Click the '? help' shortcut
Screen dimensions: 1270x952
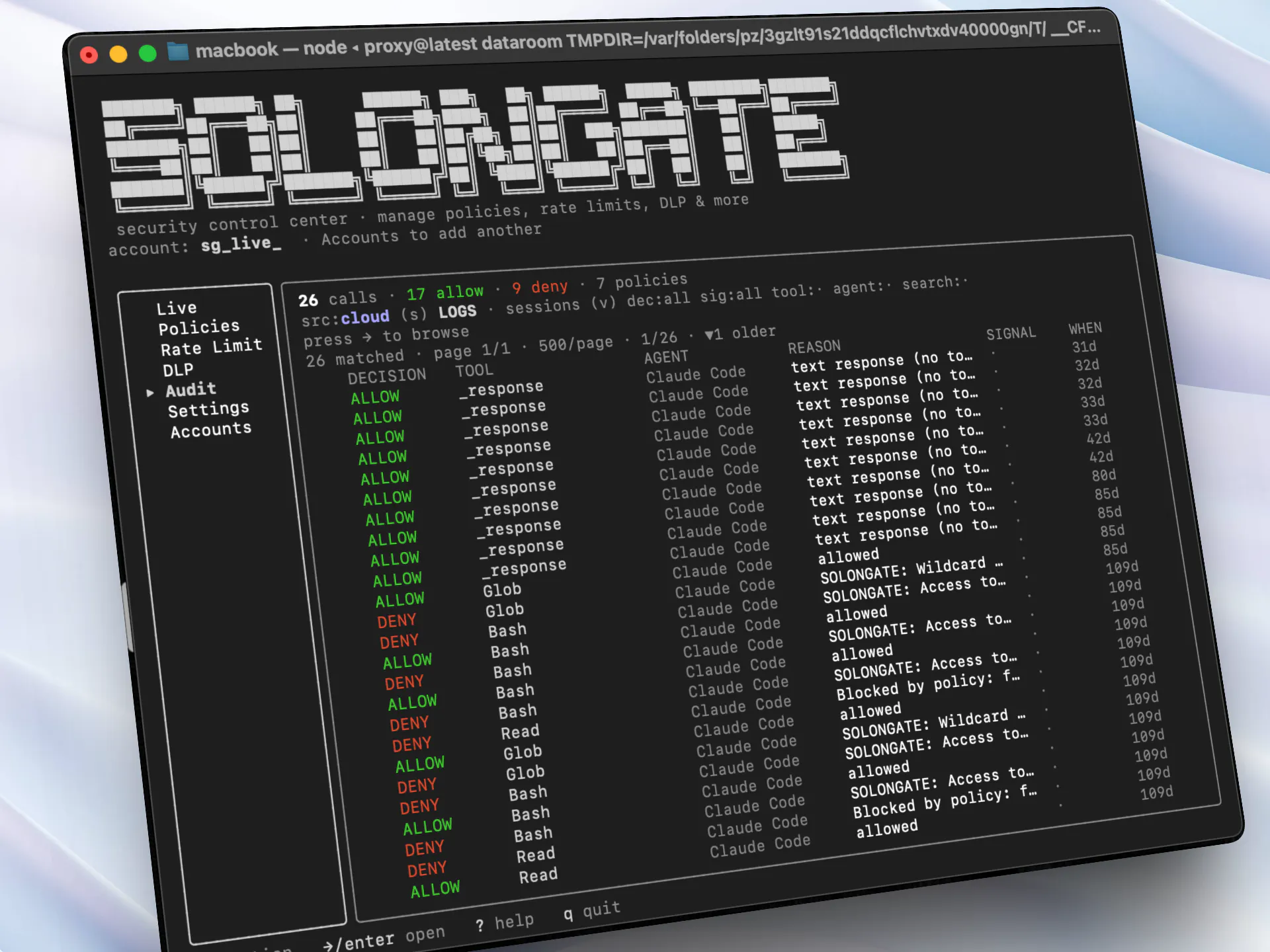coord(504,923)
